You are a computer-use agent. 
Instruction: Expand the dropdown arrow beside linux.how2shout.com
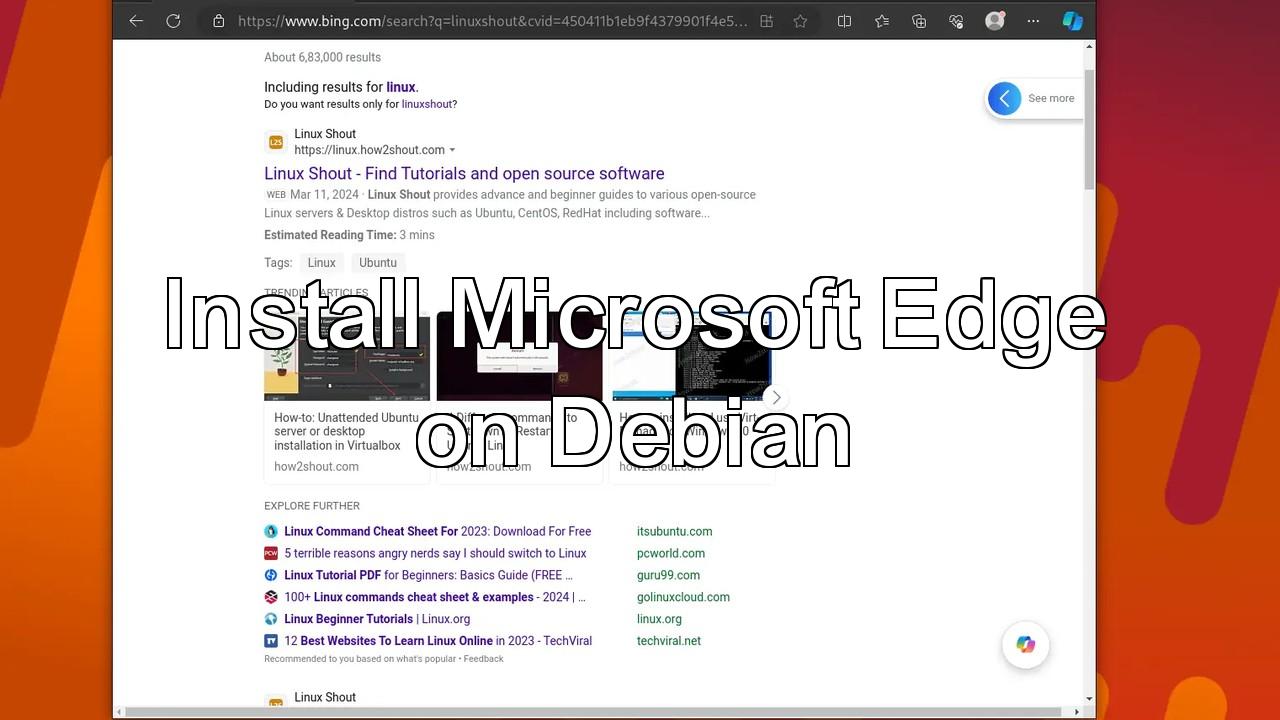pyautogui.click(x=452, y=151)
